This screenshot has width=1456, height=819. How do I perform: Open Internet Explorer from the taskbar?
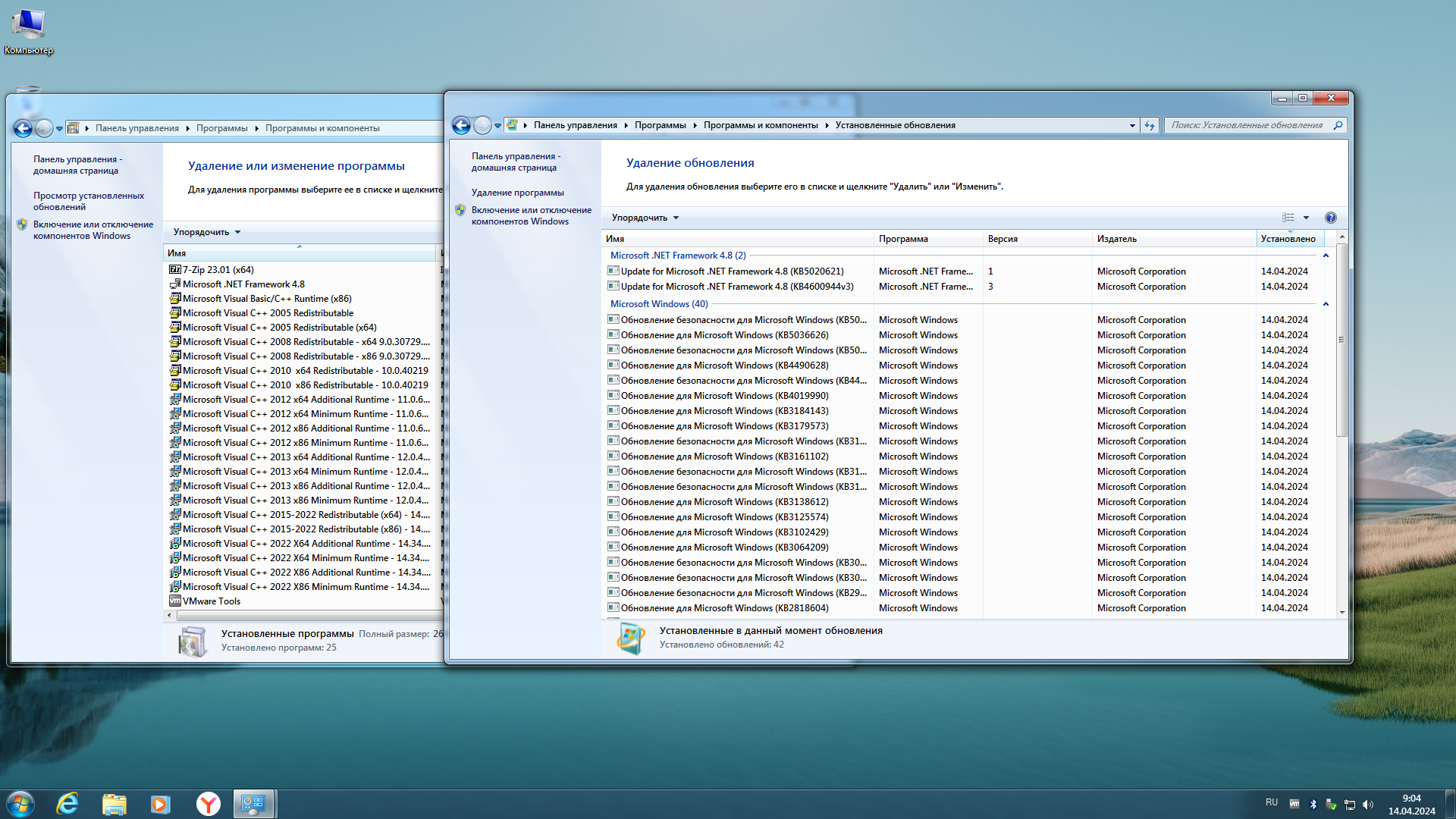coord(67,804)
